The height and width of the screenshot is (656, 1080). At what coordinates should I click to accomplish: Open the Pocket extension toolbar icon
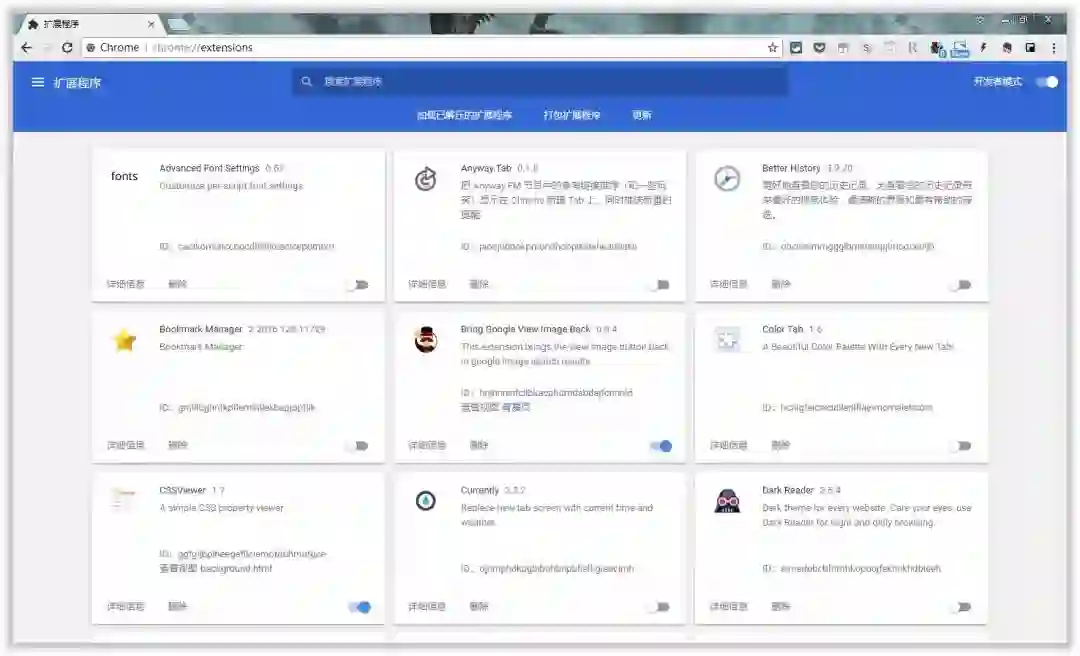click(820, 48)
